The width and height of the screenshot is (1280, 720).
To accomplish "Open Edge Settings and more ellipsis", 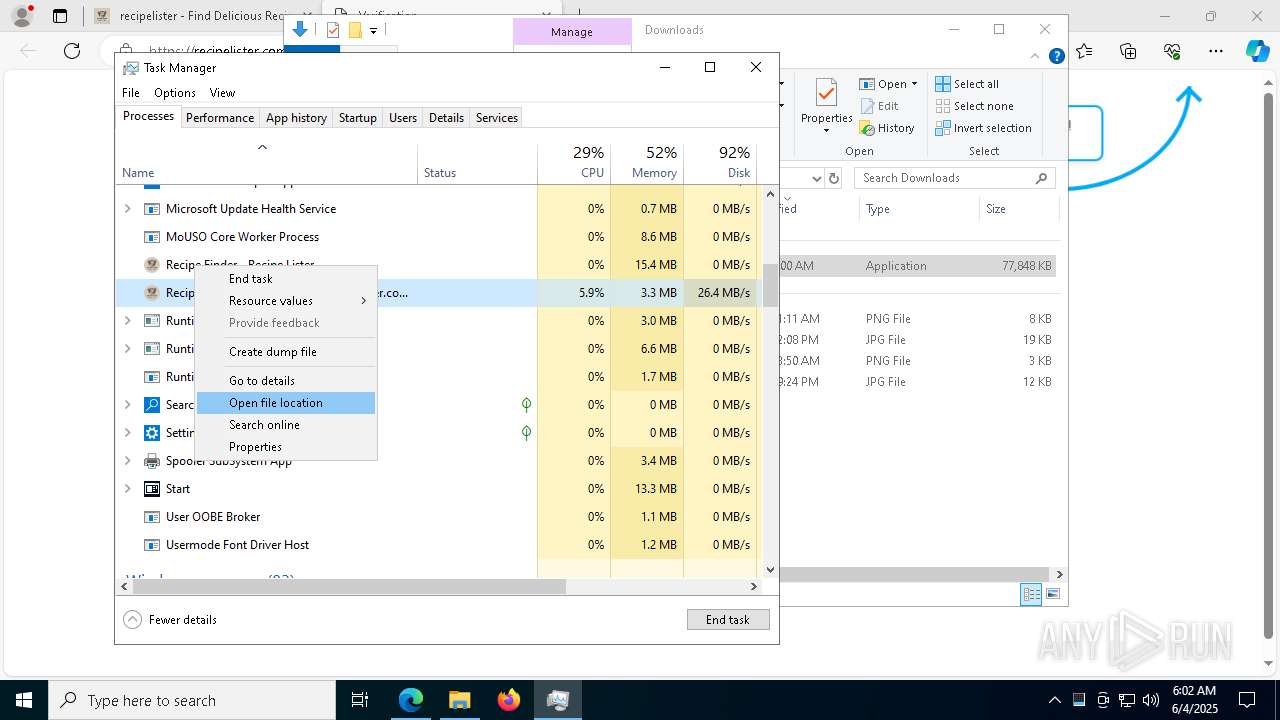I will click(1215, 51).
